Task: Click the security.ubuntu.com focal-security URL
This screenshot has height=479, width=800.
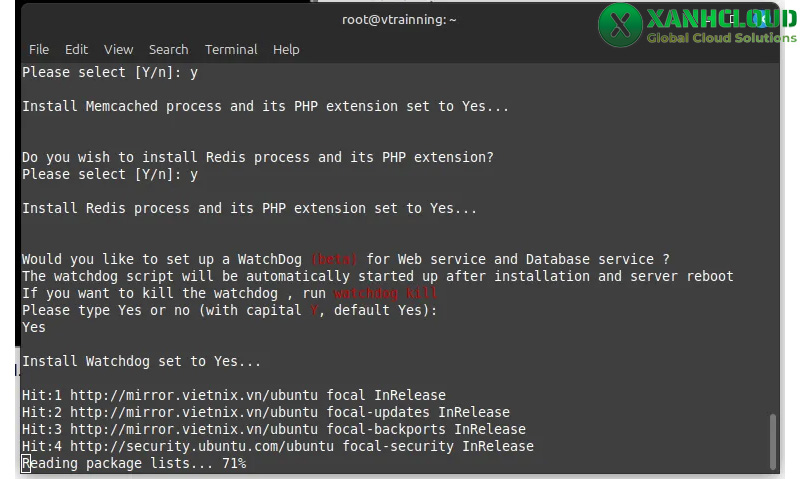Action: coord(202,446)
